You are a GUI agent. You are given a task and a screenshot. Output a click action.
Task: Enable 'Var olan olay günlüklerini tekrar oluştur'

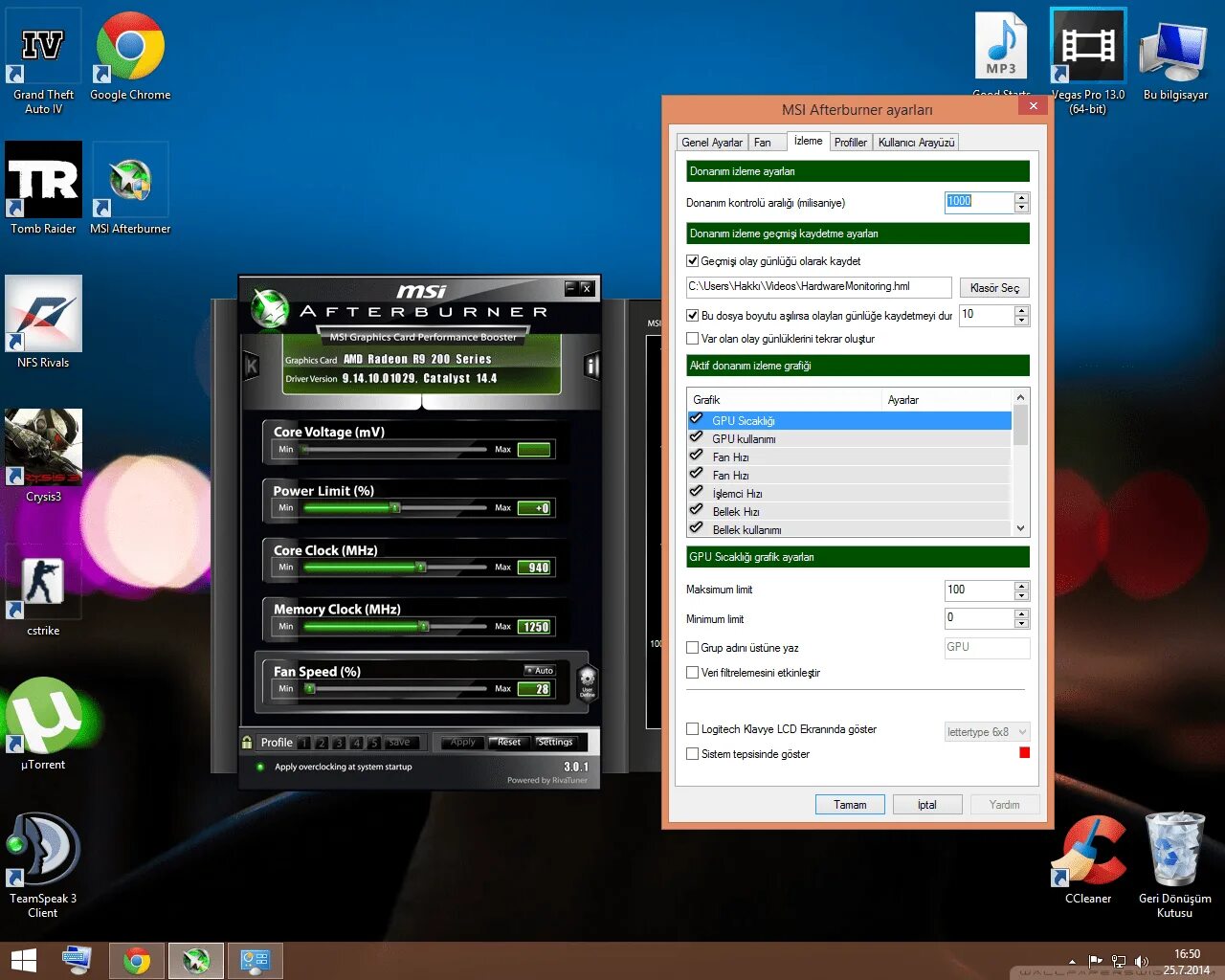tap(693, 339)
